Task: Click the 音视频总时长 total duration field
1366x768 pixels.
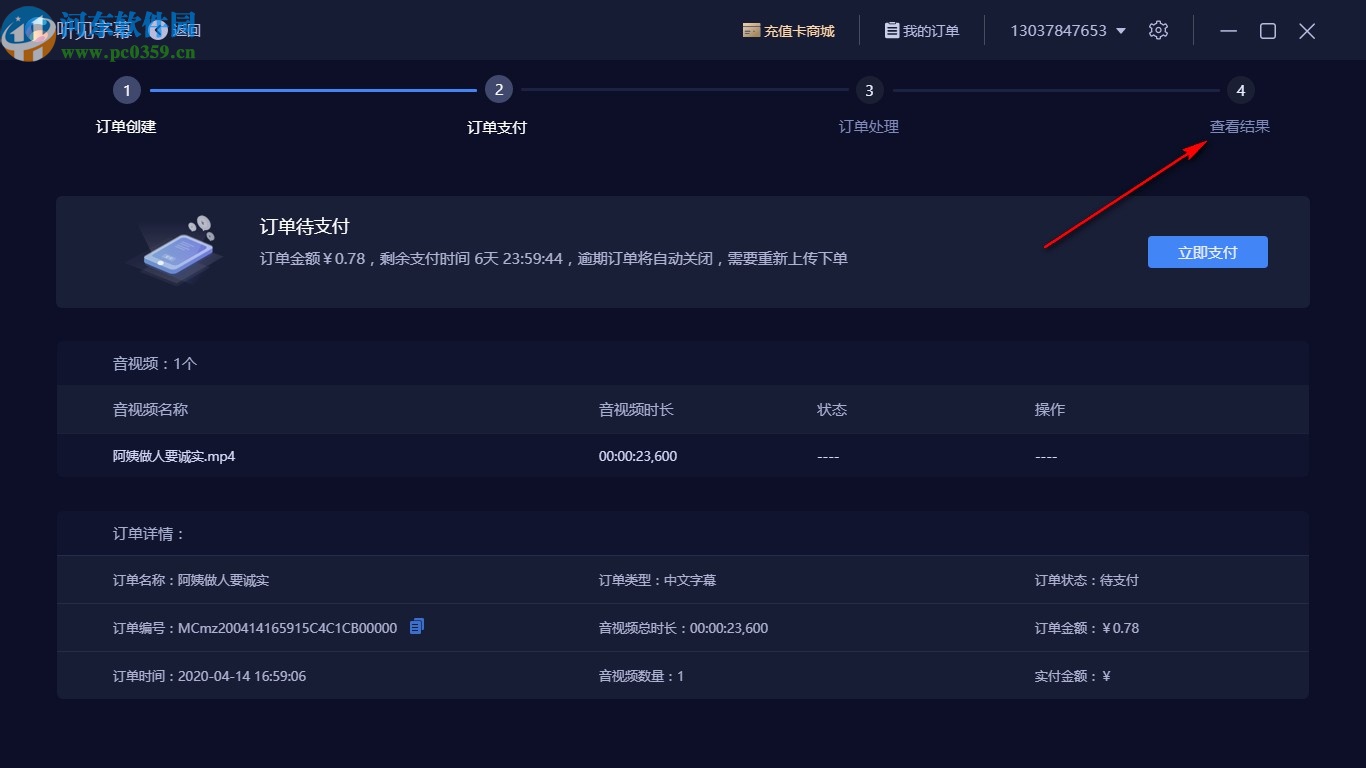Action: 683,628
